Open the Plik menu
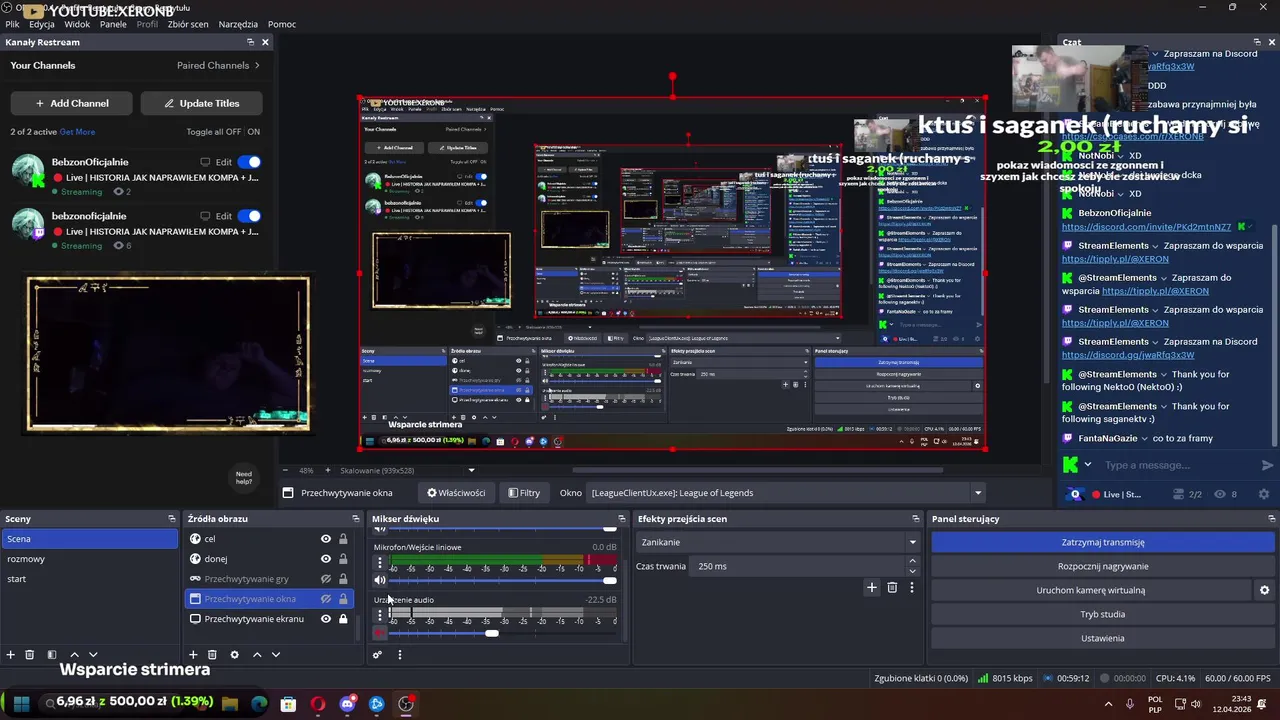 point(12,24)
